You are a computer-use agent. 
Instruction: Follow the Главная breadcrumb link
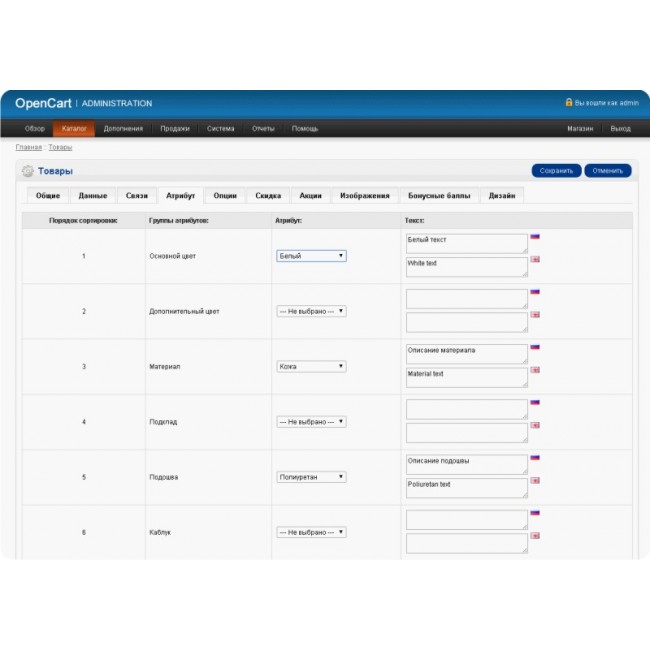[x=28, y=148]
